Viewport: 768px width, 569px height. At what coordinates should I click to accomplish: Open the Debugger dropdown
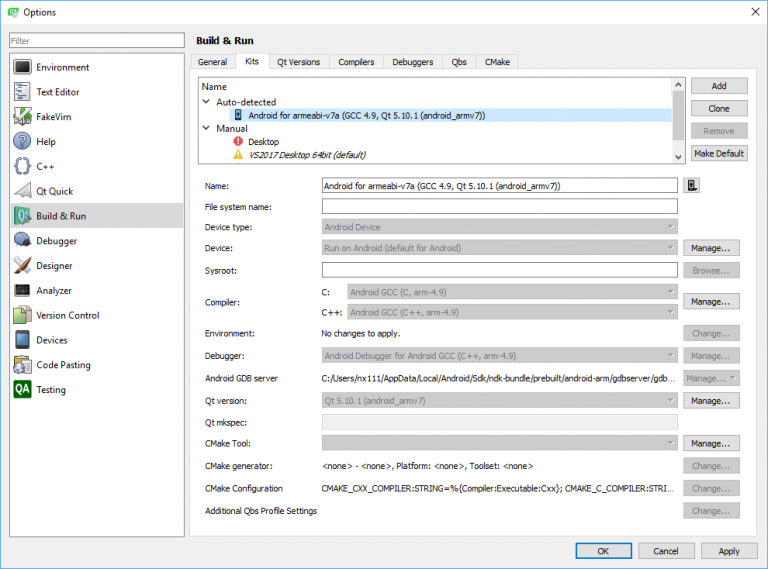(x=500, y=356)
